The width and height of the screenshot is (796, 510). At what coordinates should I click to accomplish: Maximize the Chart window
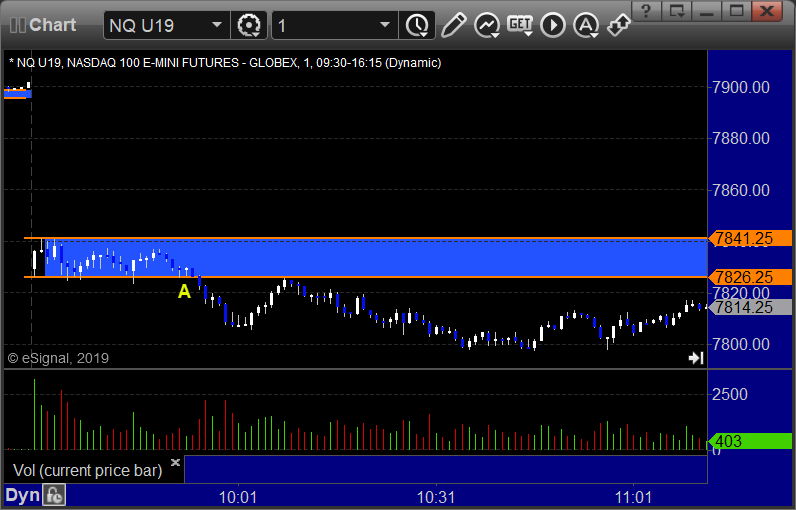click(737, 10)
